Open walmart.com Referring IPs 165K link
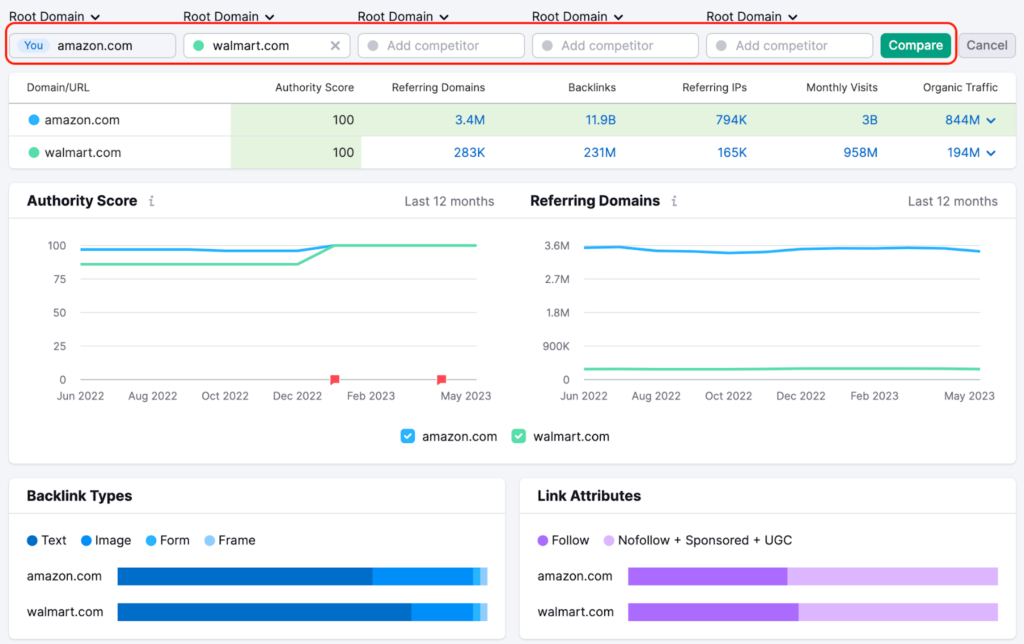 point(732,153)
